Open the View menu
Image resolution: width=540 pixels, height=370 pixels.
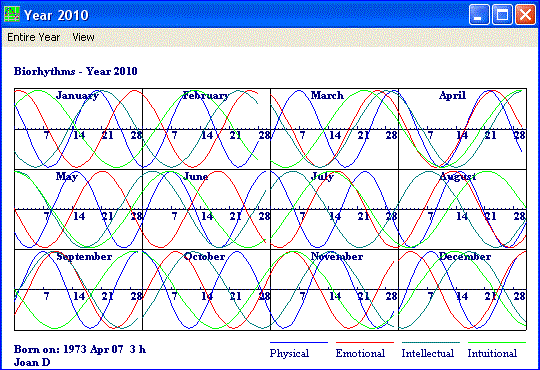(83, 37)
